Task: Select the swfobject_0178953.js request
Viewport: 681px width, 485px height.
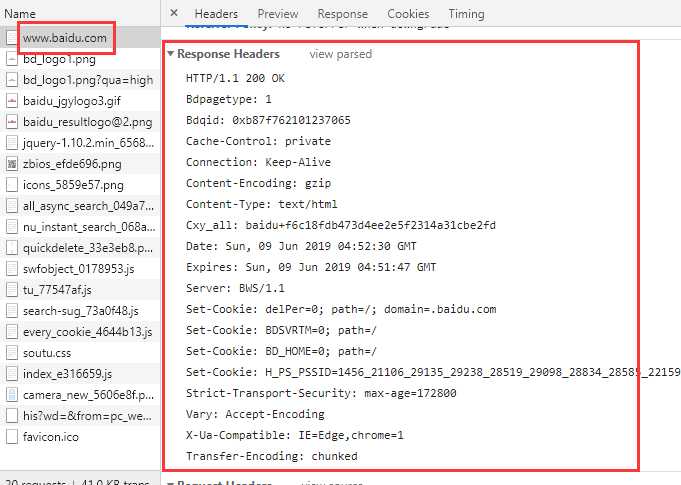Action: pos(78,269)
